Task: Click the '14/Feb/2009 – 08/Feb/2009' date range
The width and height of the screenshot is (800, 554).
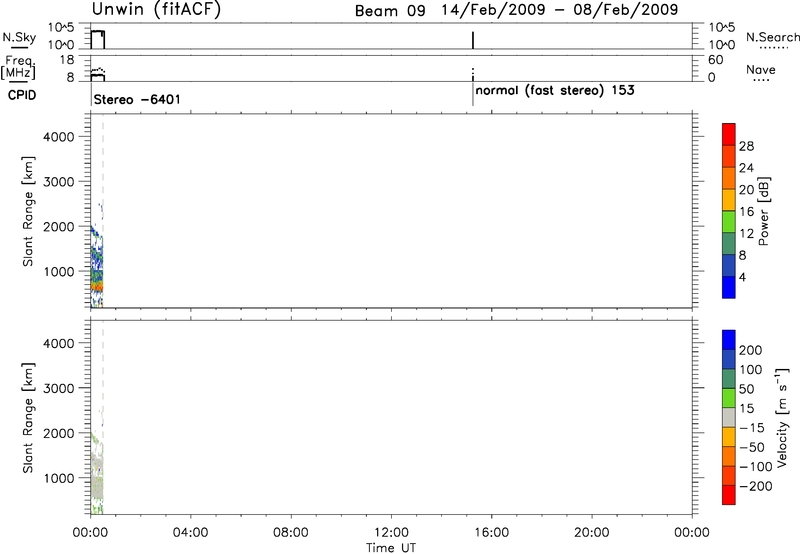Action: pyautogui.click(x=560, y=10)
